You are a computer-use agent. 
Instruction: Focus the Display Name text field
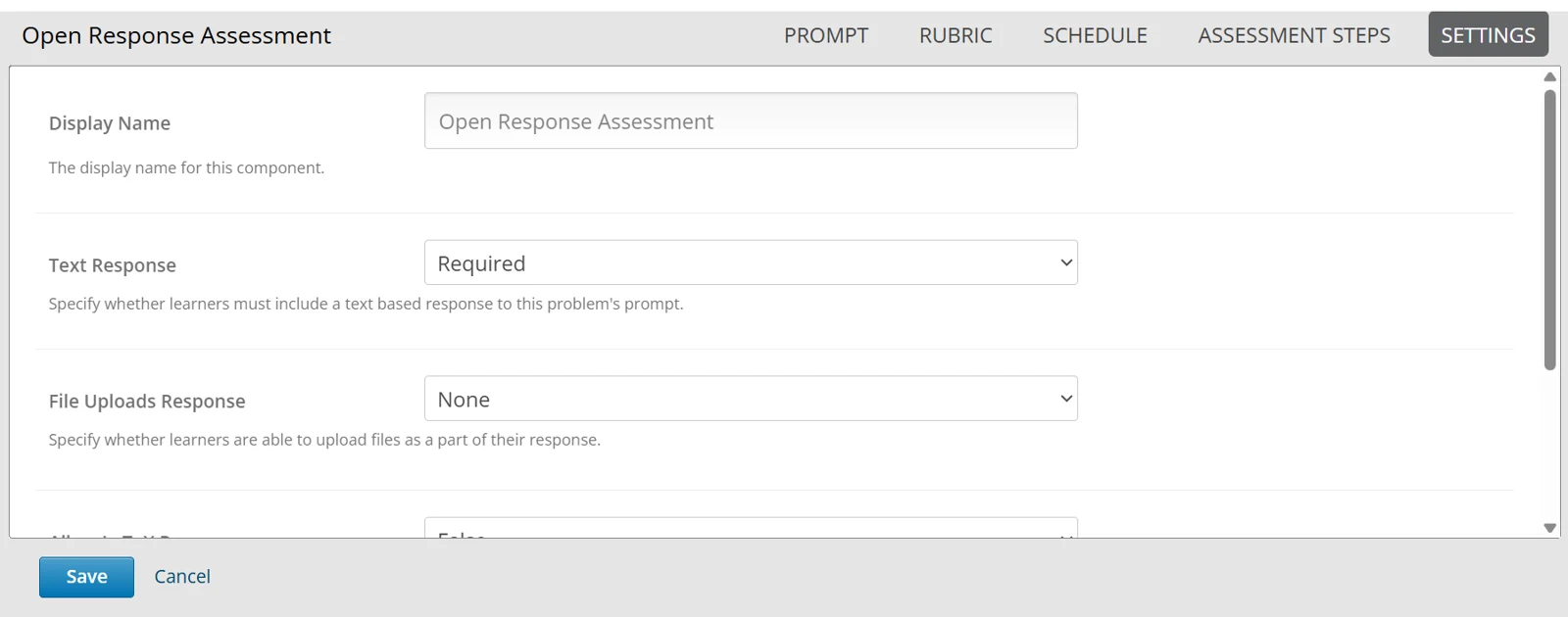click(751, 120)
